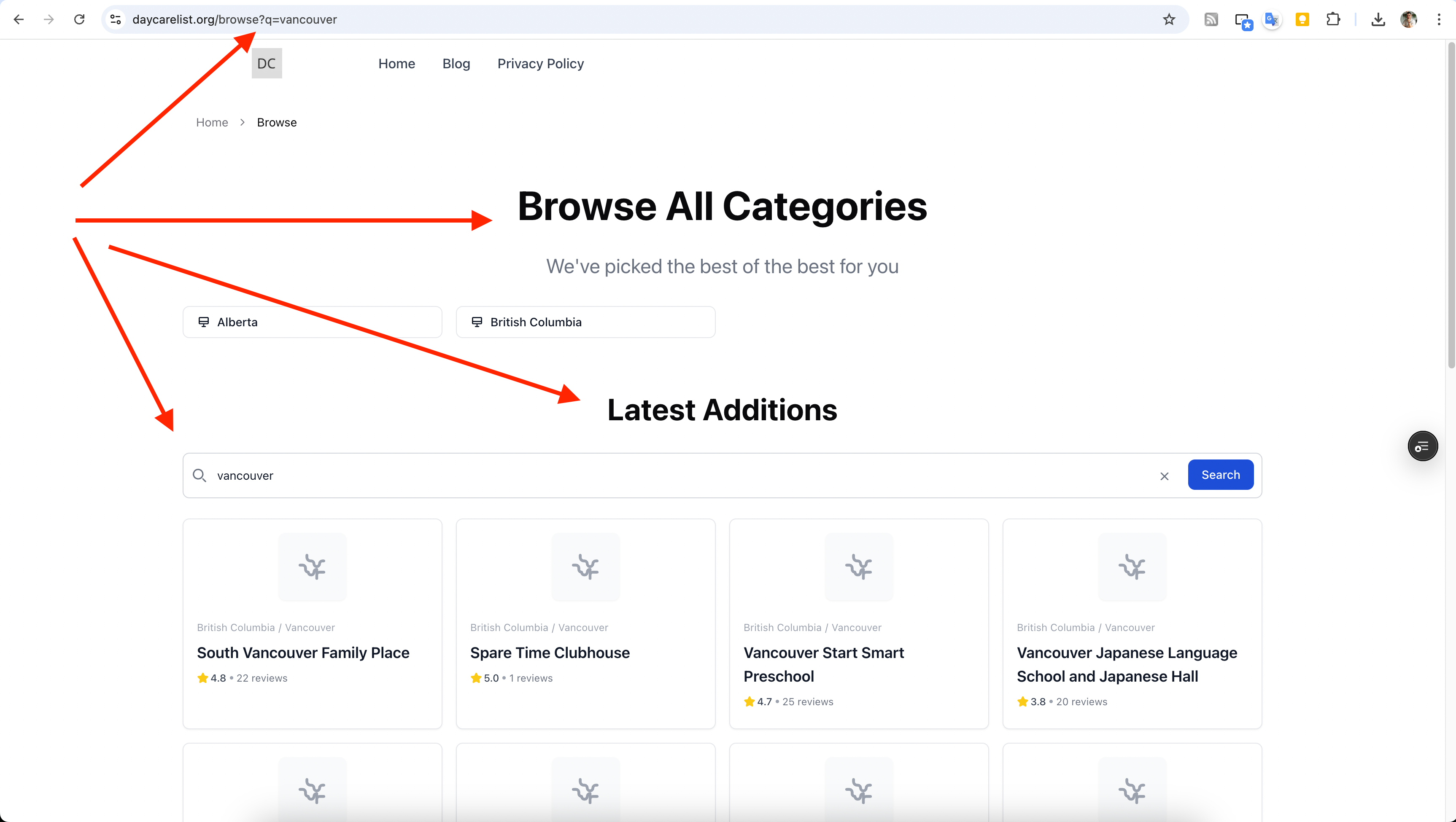This screenshot has width=1456, height=822.
Task: Click the "25 reviews" rating text
Action: (808, 702)
